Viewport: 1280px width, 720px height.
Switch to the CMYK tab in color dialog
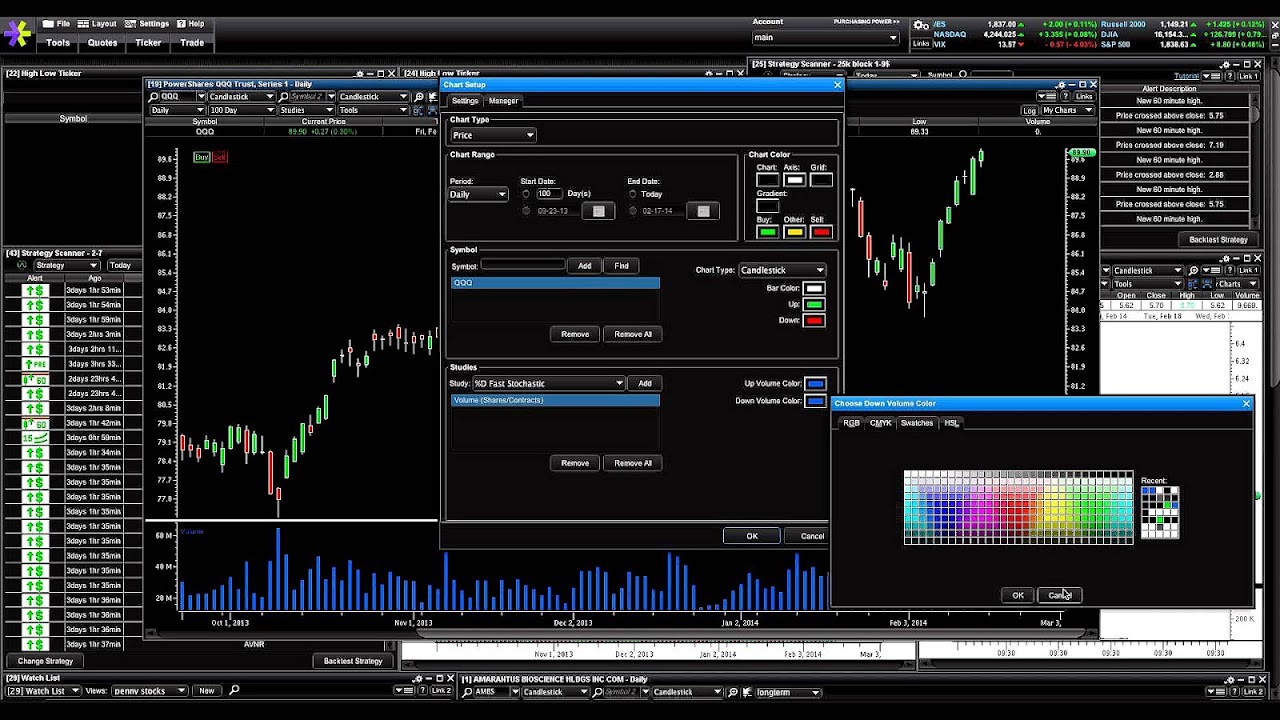pyautogui.click(x=881, y=422)
